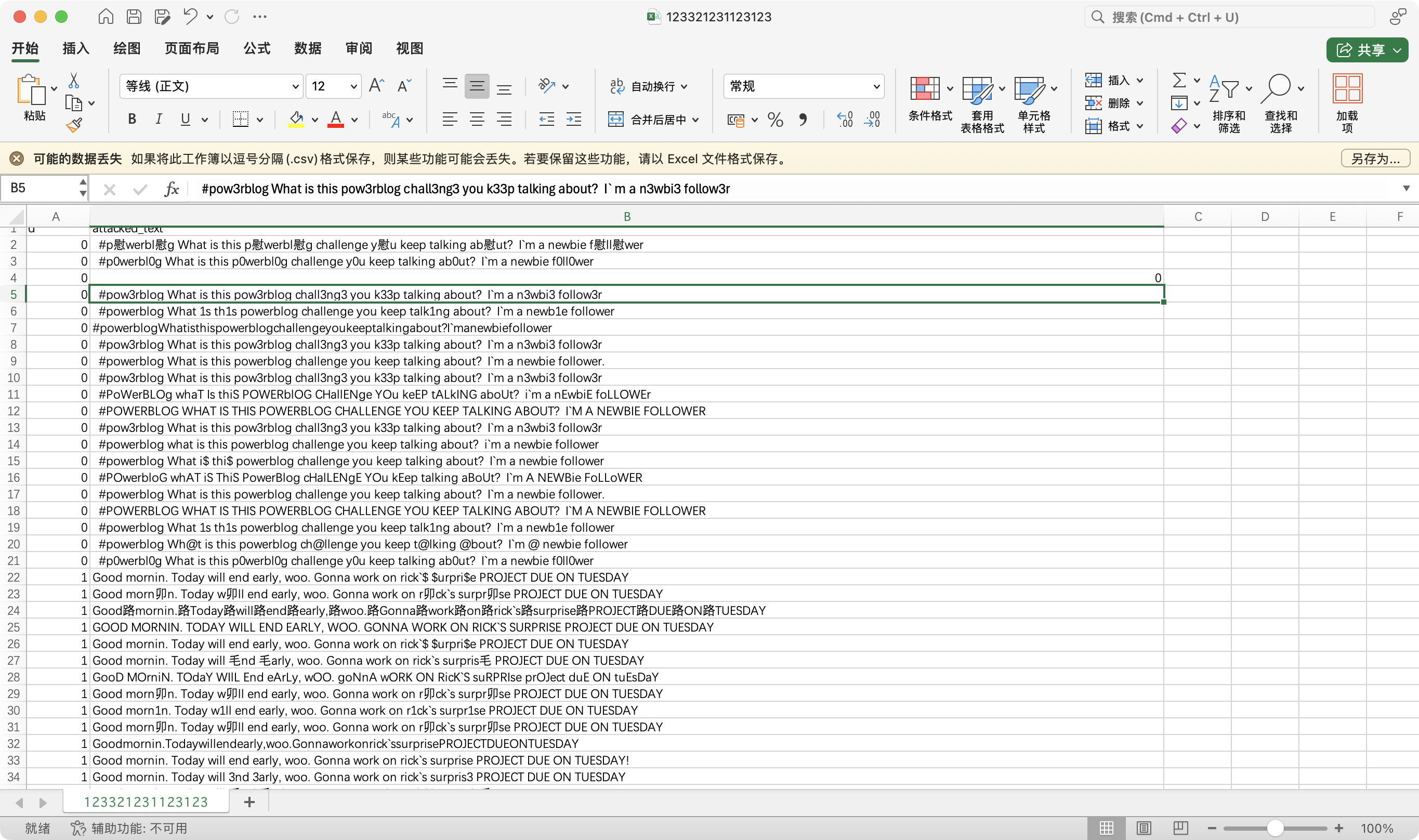
Task: Center text horizontally
Action: pos(477,119)
